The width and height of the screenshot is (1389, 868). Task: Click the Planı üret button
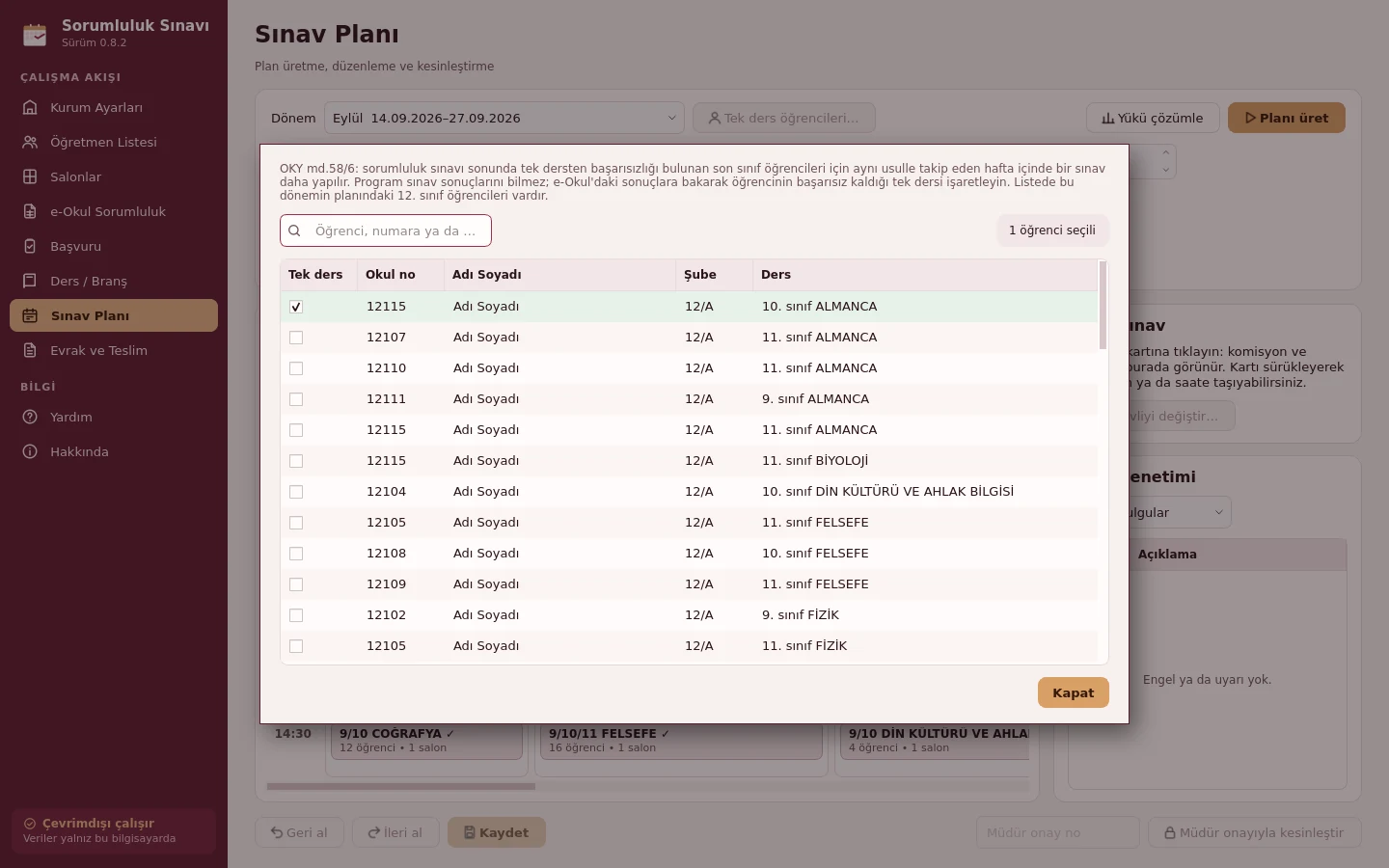tap(1287, 118)
